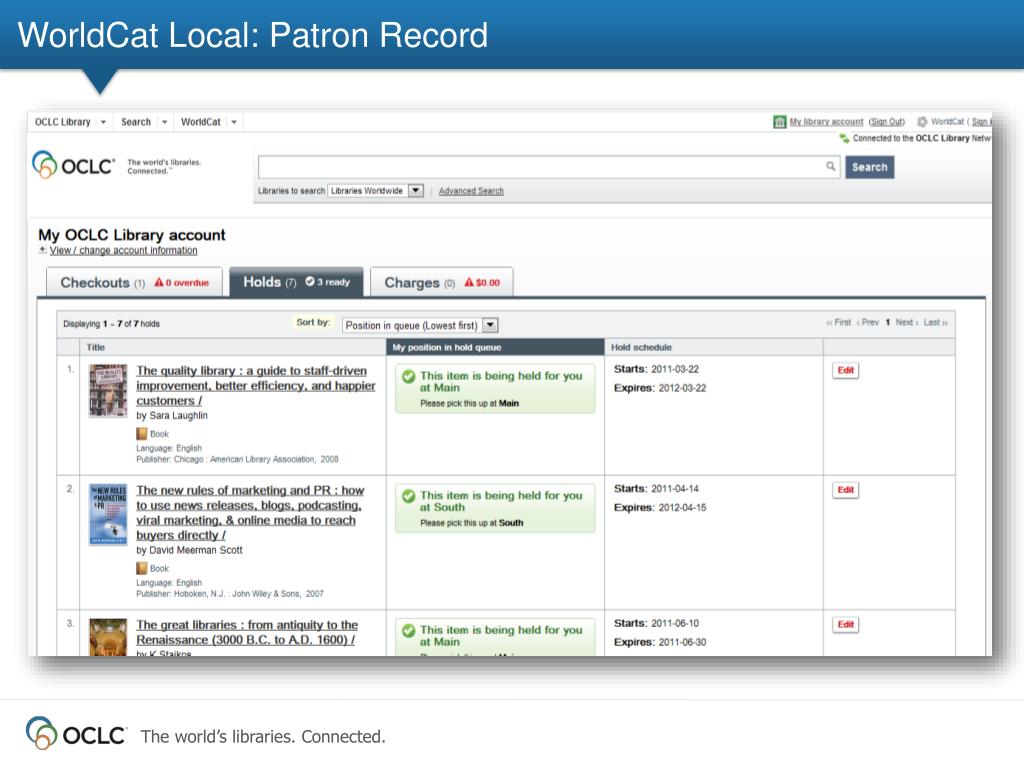This screenshot has height=768, width=1024.
Task: Open View / change account information link
Action: [x=123, y=250]
